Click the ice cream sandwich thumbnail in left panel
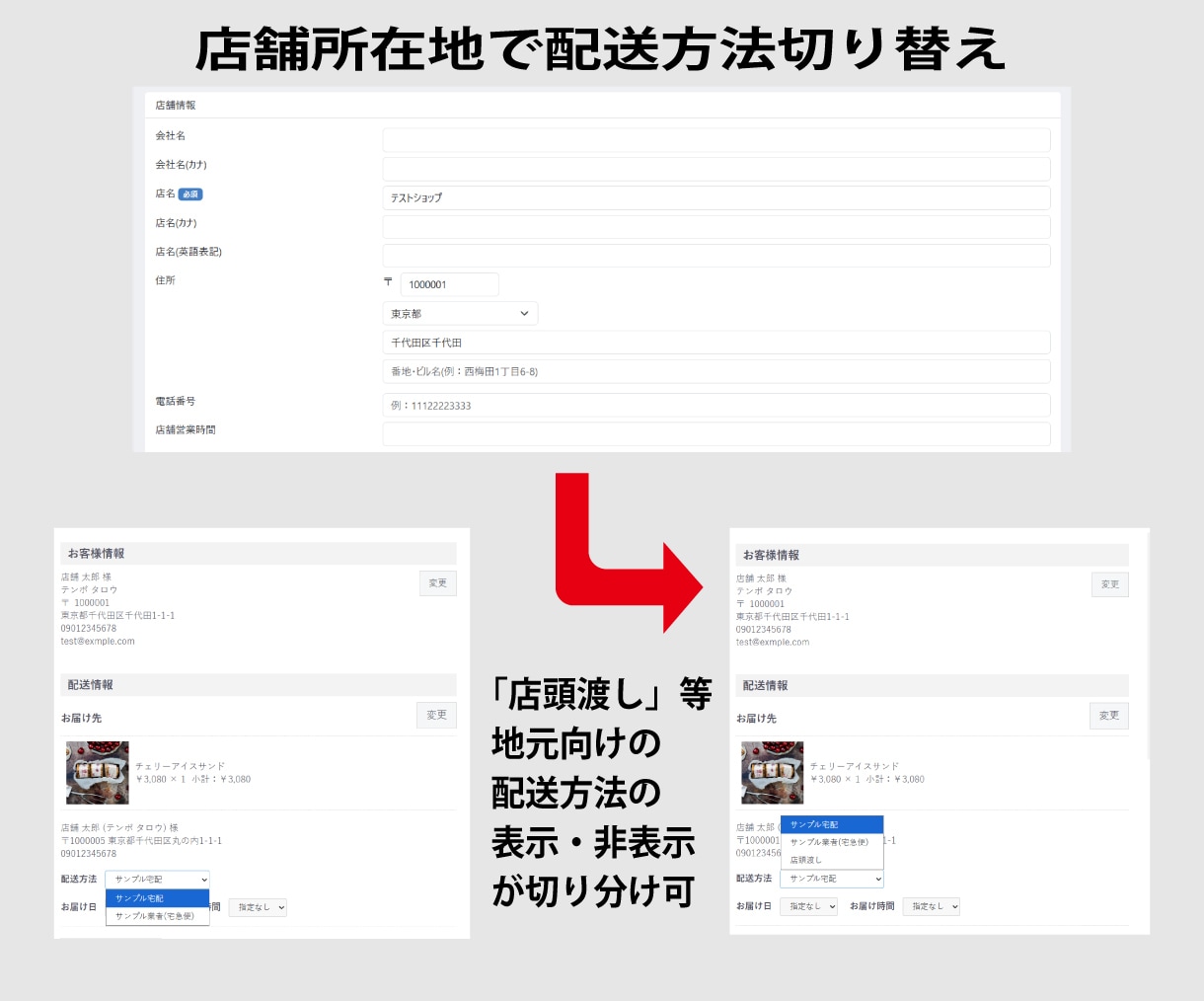 pyautogui.click(x=98, y=773)
